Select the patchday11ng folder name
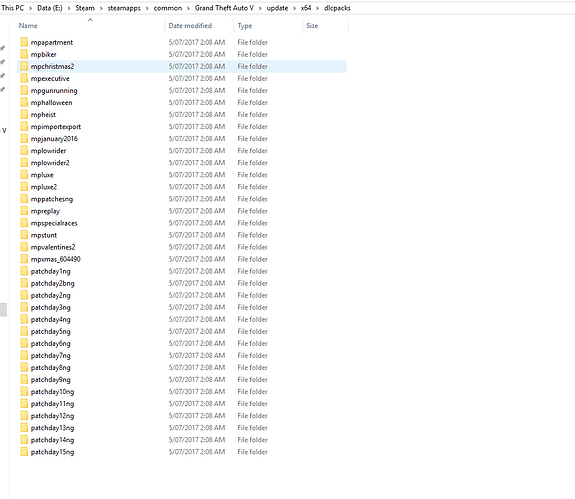 (52, 404)
